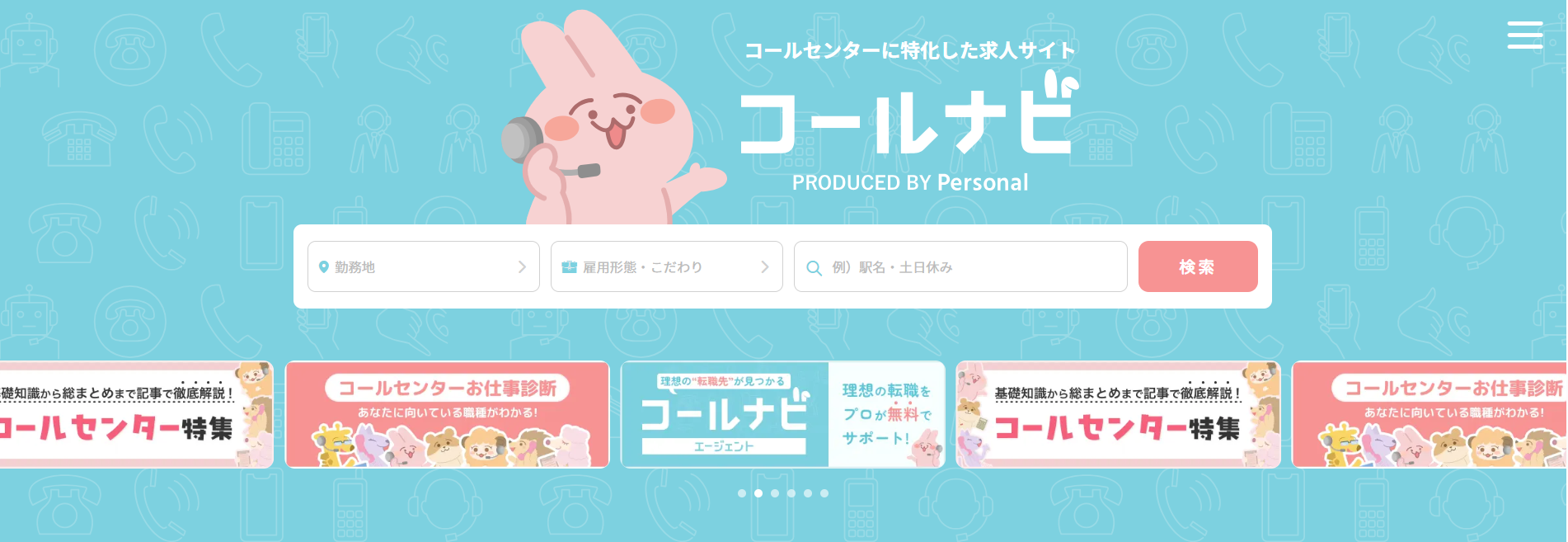The height and width of the screenshot is (542, 1568).
Task: Click the location pin icon in 勤務地
Action: (x=323, y=266)
